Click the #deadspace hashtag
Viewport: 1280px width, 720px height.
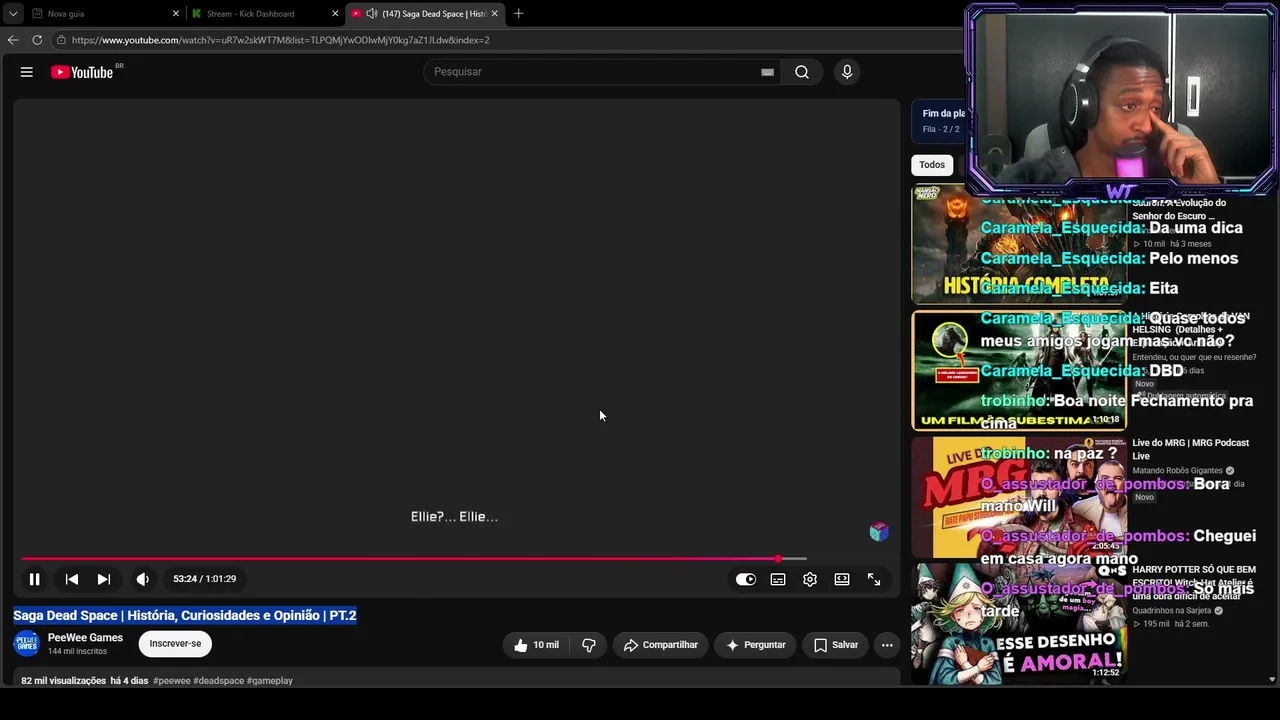click(x=218, y=681)
